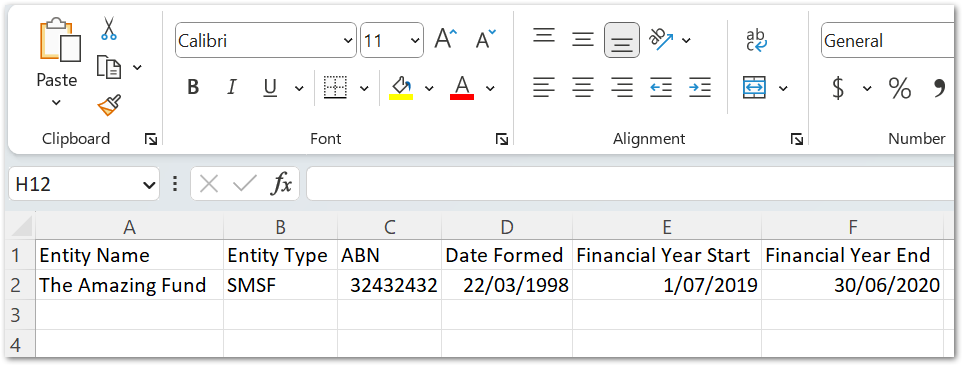Open Font group dialog launcher
Screen dimensions: 963x366
pyautogui.click(x=502, y=140)
